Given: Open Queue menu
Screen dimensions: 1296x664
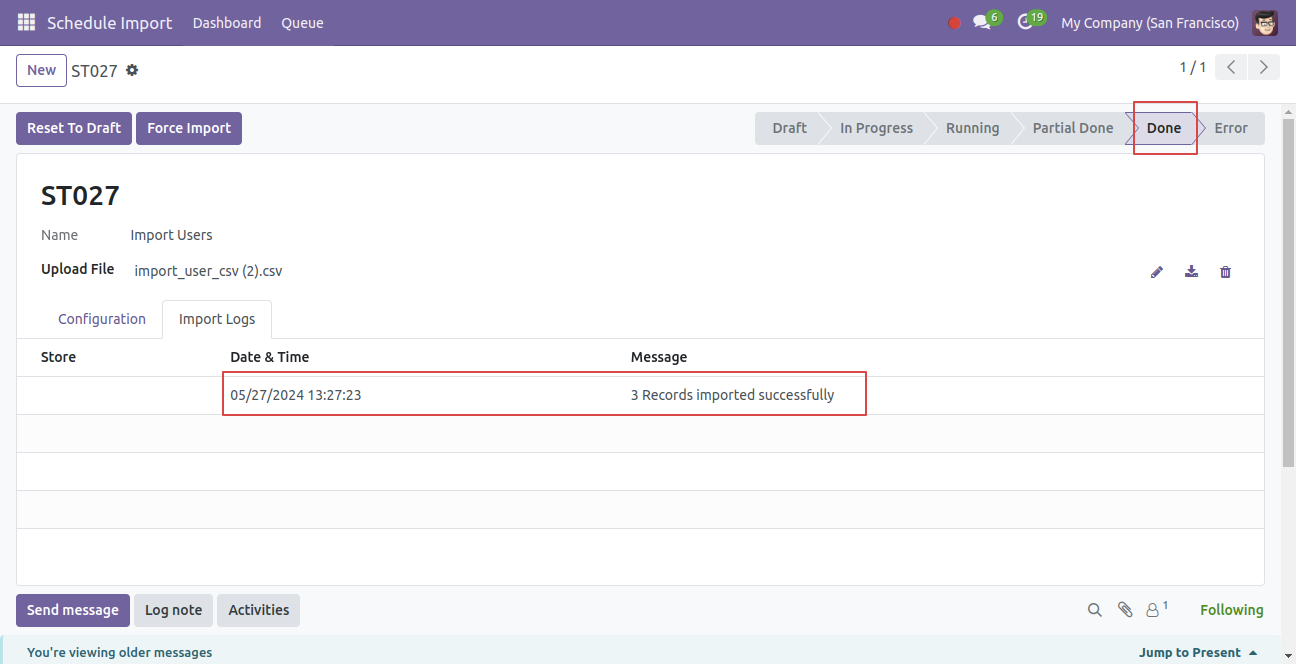Looking at the screenshot, I should (302, 22).
